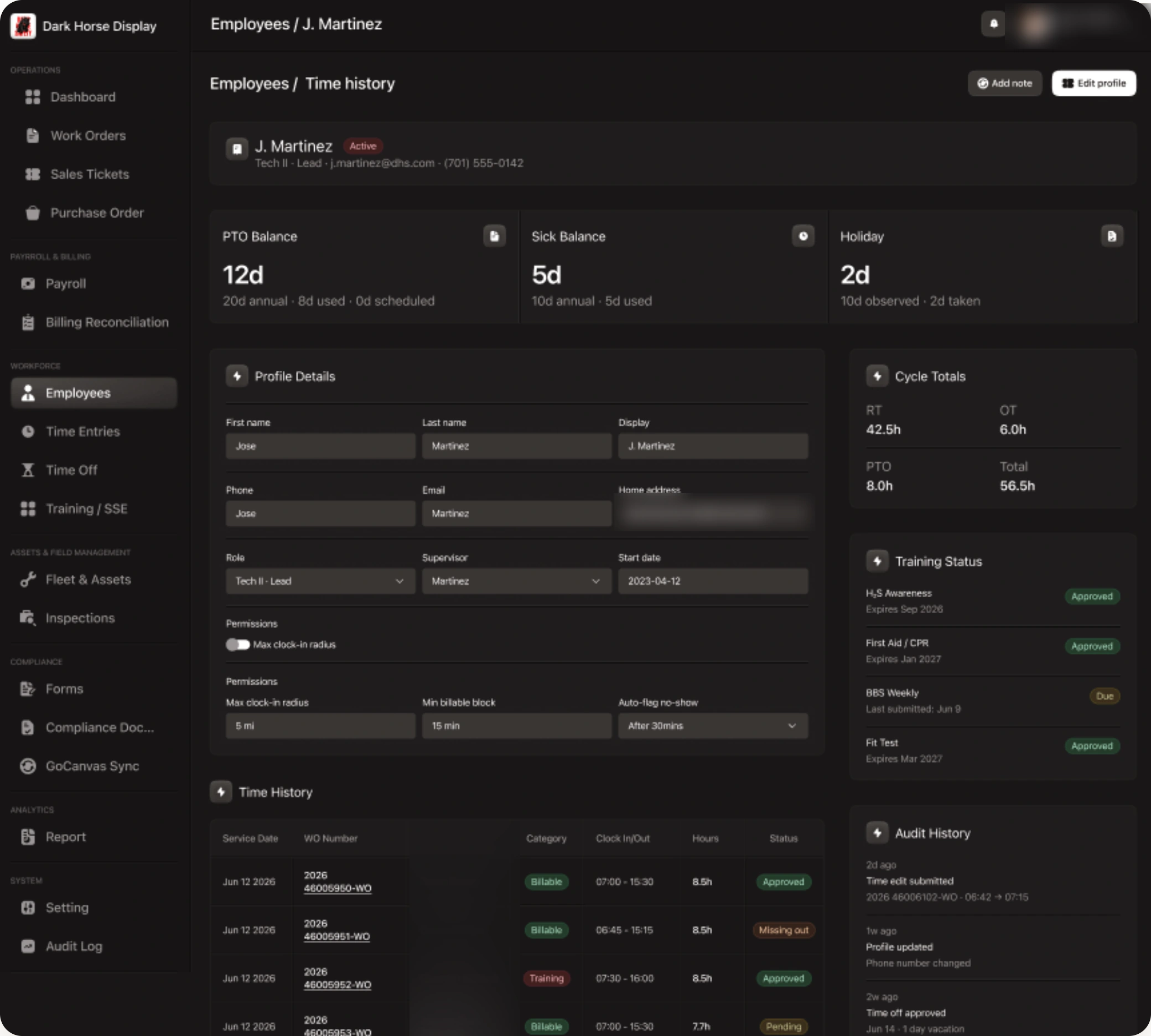Screen dimensions: 1151x1036
Task: Click the Sales Tickets icon
Action: tap(33, 174)
